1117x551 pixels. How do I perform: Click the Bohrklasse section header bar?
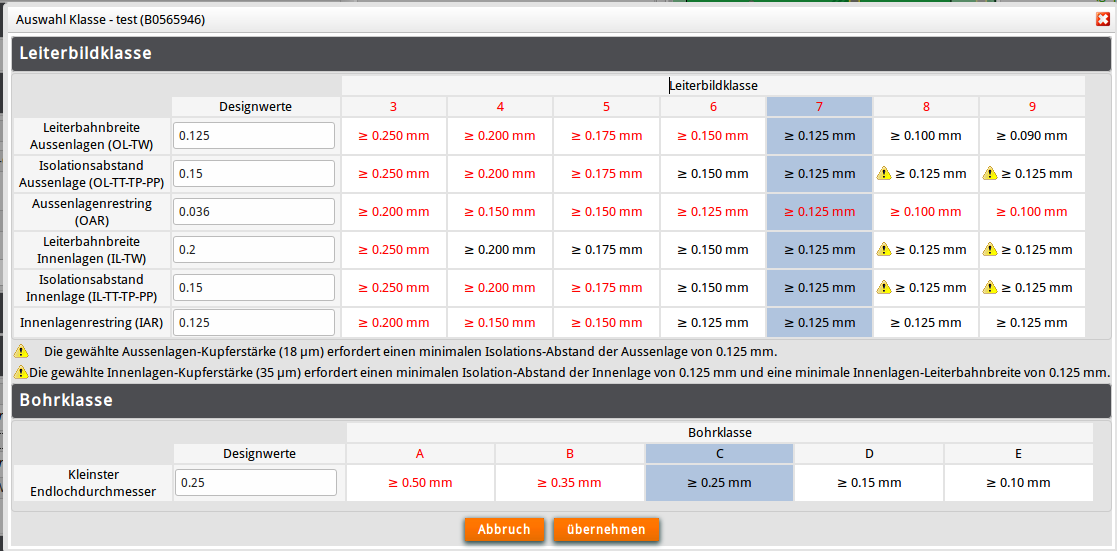561,401
